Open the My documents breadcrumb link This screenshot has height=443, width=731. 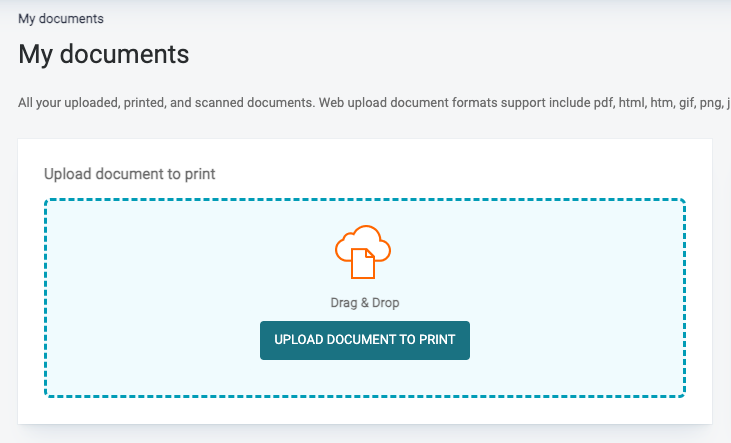(x=60, y=18)
